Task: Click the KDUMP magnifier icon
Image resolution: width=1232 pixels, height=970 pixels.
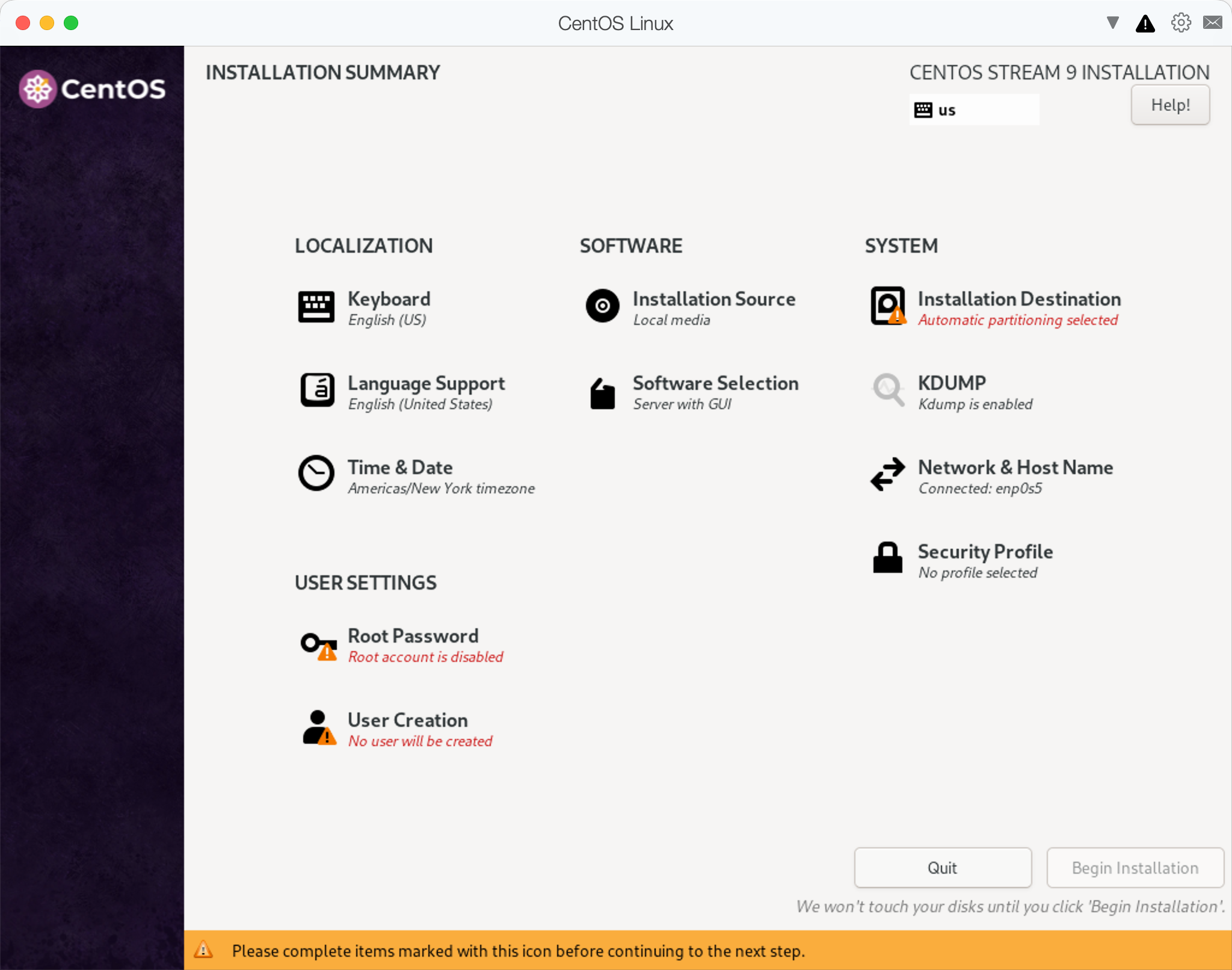Action: tap(888, 390)
